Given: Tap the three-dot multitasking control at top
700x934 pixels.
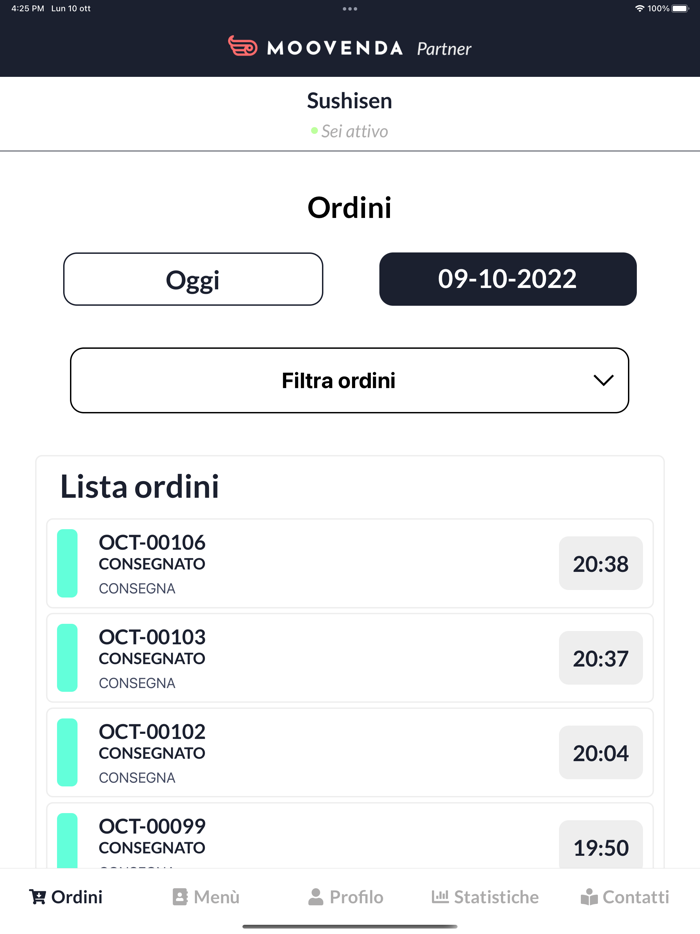Looking at the screenshot, I should (349, 9).
